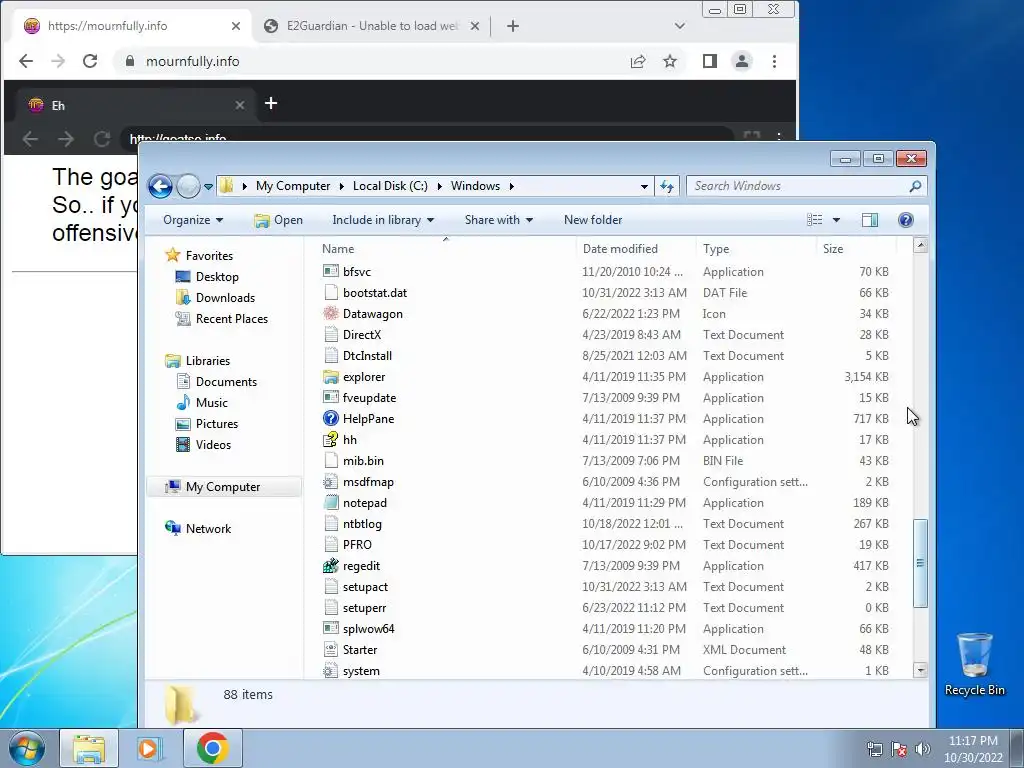Select Local Disk (C:) breadcrumb
This screenshot has height=768, width=1024.
point(390,186)
